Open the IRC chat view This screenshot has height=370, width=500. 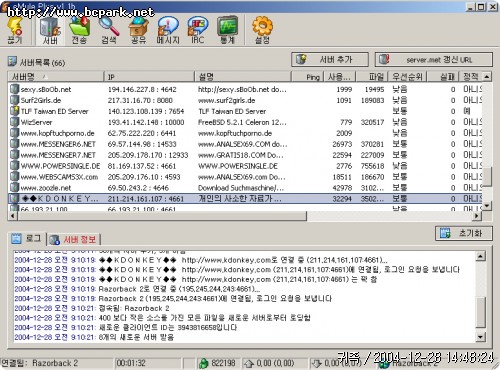click(x=198, y=31)
